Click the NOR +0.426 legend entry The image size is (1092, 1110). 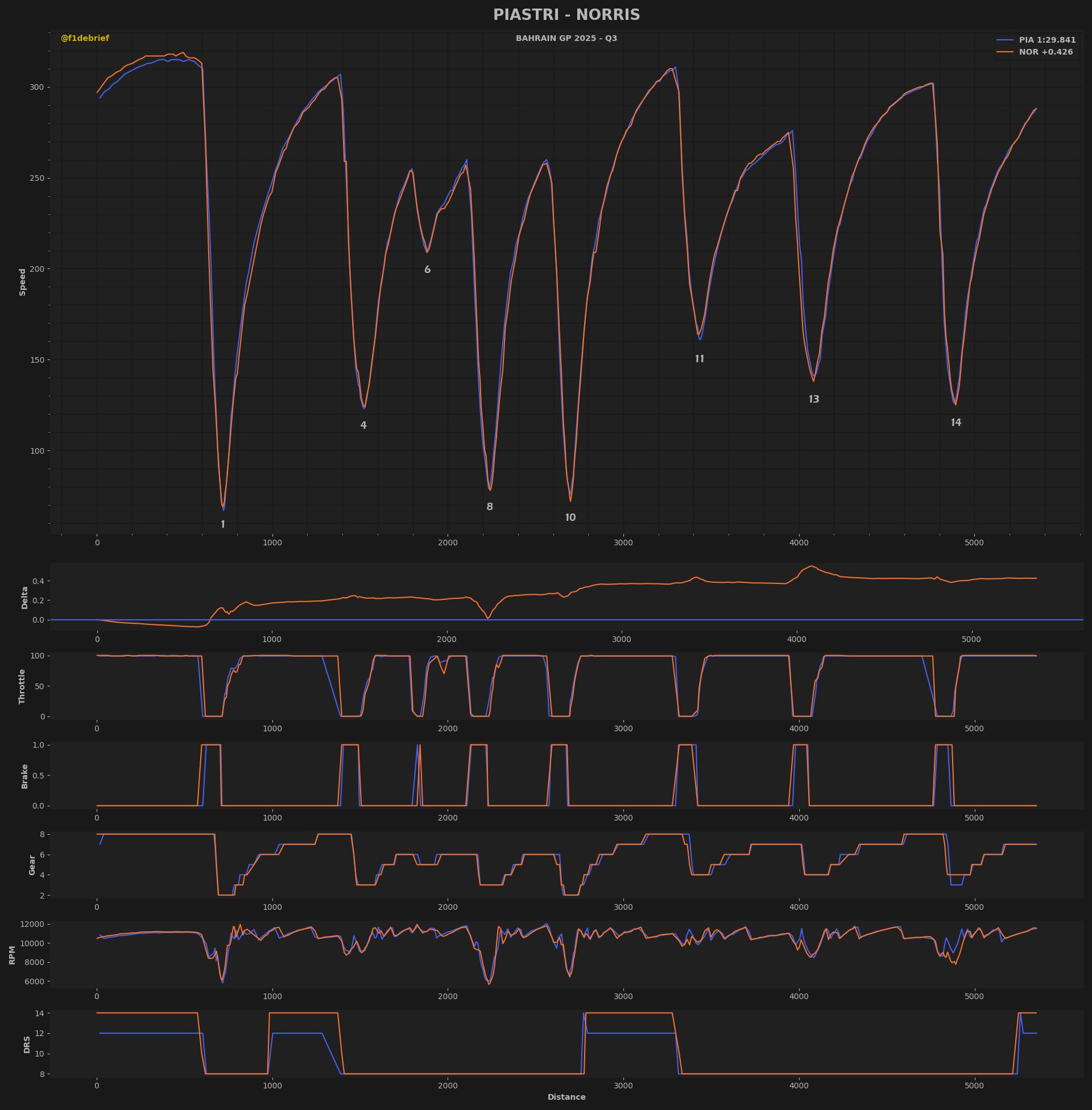coord(1045,52)
